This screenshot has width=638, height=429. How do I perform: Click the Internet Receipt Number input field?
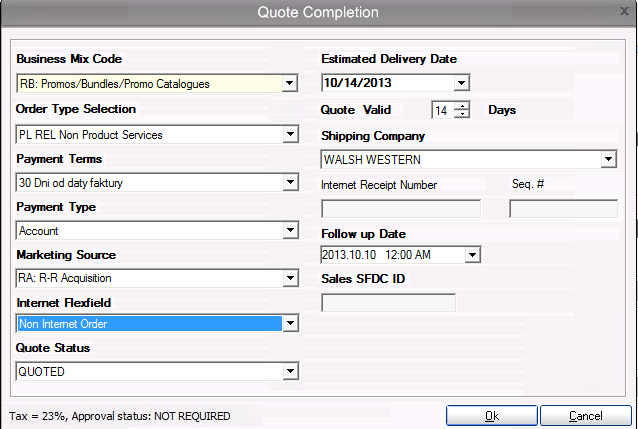coord(401,209)
